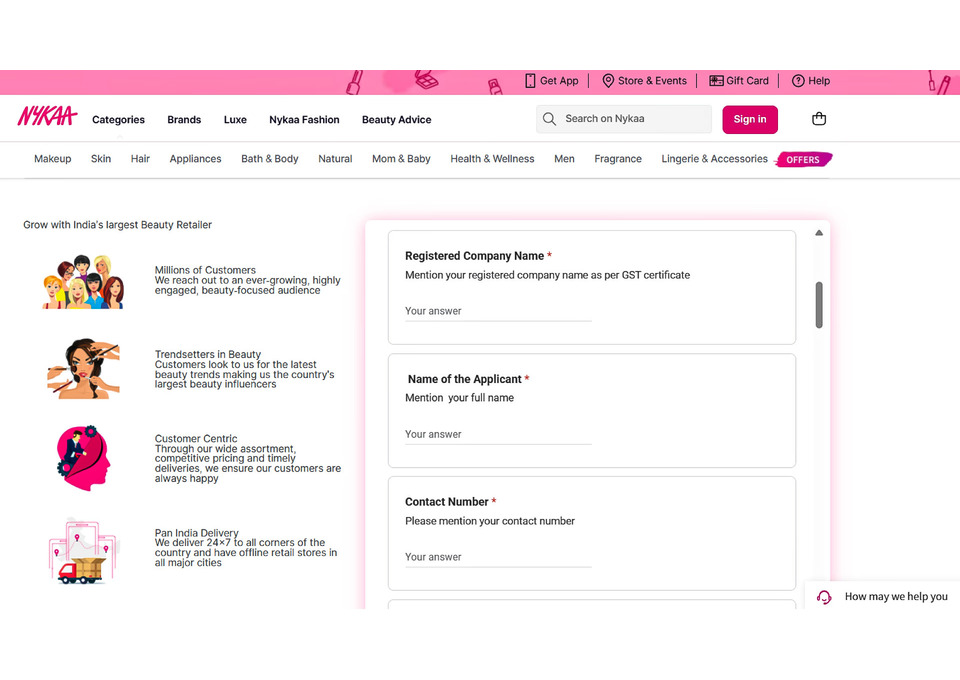960x680 pixels.
Task: Select the Skin category
Action: coord(101,159)
